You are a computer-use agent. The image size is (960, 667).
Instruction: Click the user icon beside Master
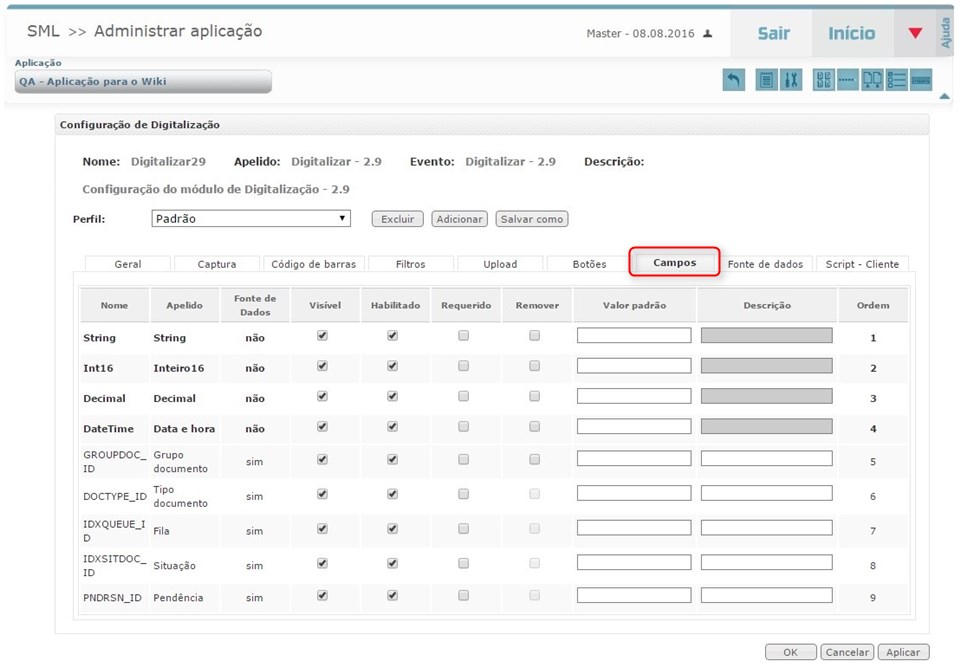708,34
